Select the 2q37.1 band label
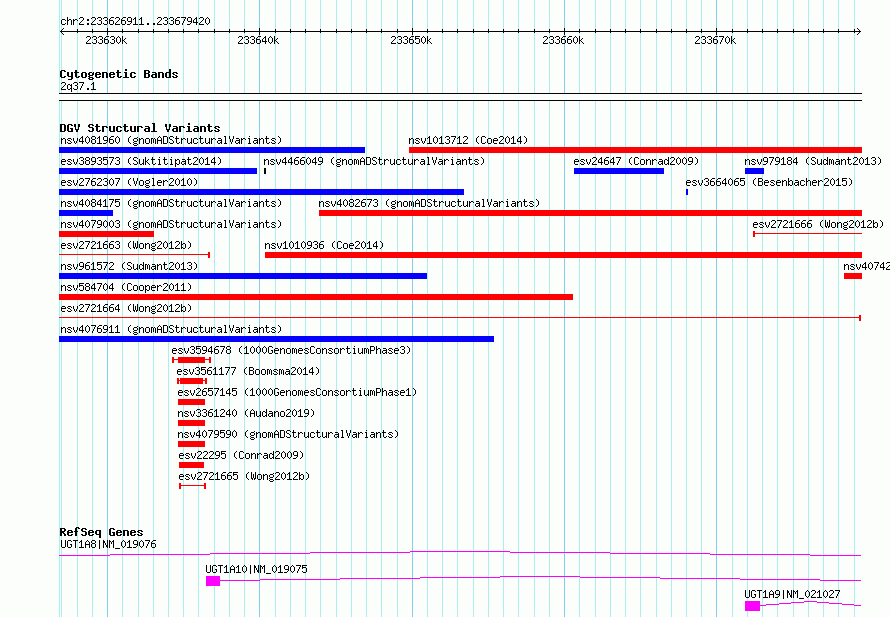Screen dimensions: 890x617 coord(78,87)
